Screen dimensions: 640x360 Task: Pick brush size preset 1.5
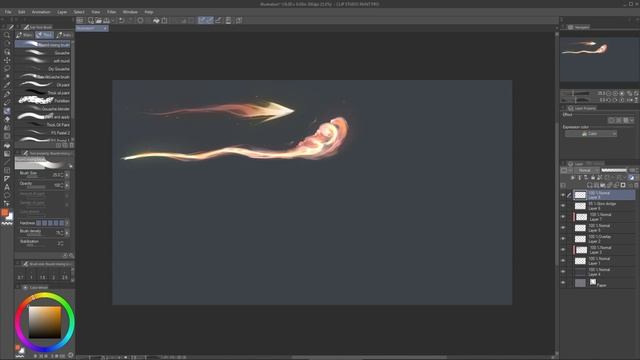click(42, 277)
